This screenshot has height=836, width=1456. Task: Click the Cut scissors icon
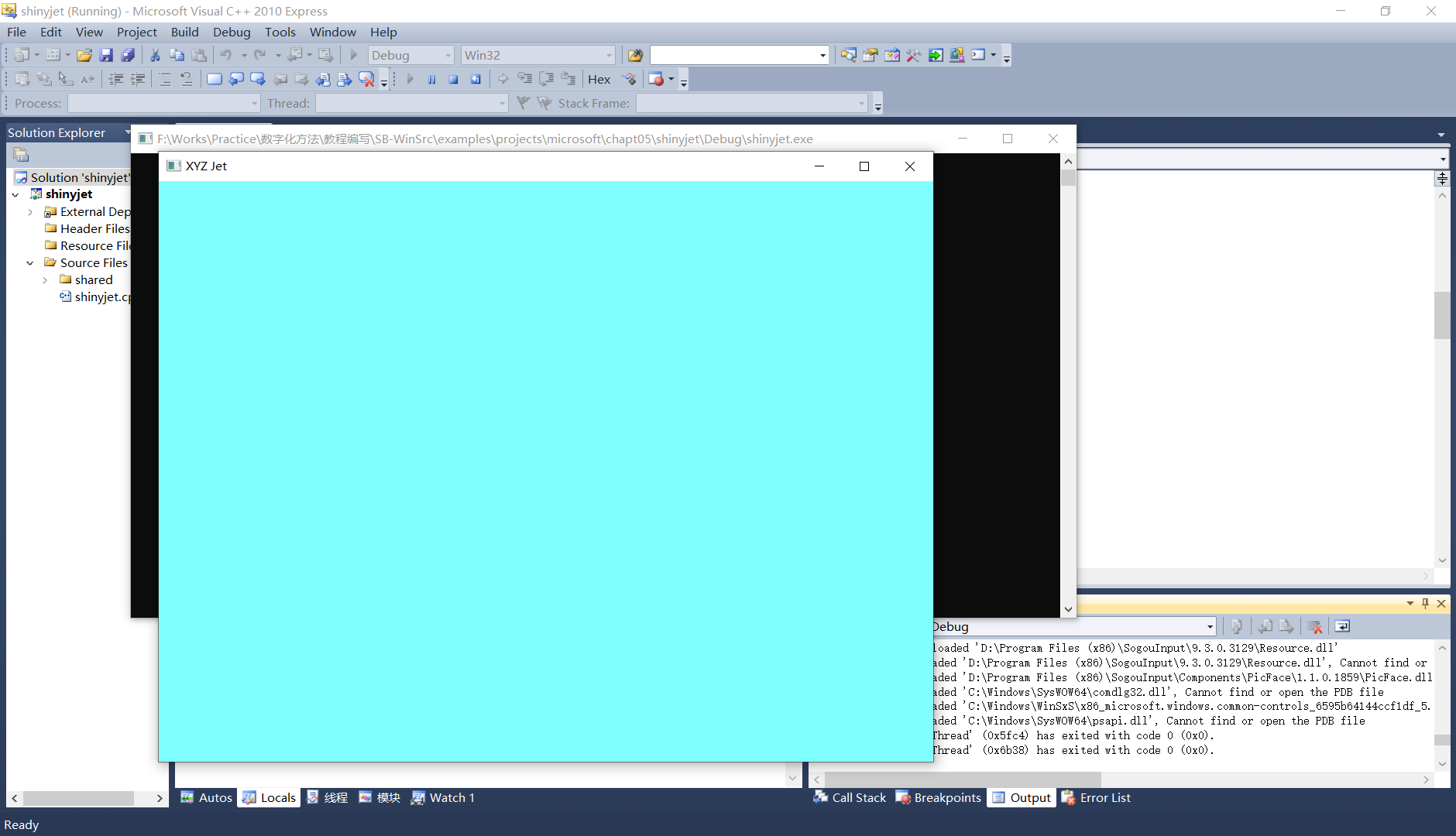[x=155, y=55]
